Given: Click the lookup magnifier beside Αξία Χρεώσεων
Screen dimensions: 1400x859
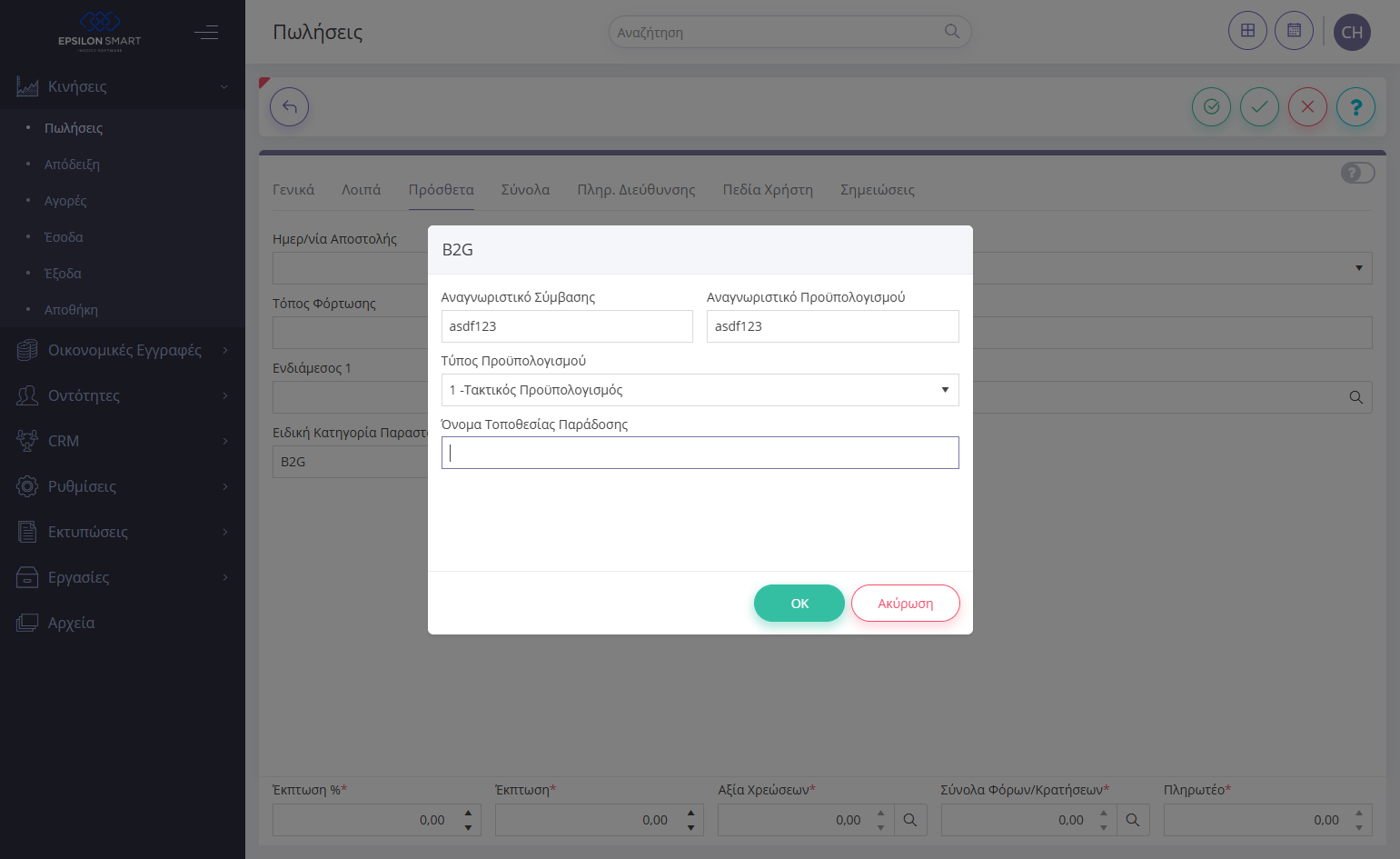Looking at the screenshot, I should [909, 820].
